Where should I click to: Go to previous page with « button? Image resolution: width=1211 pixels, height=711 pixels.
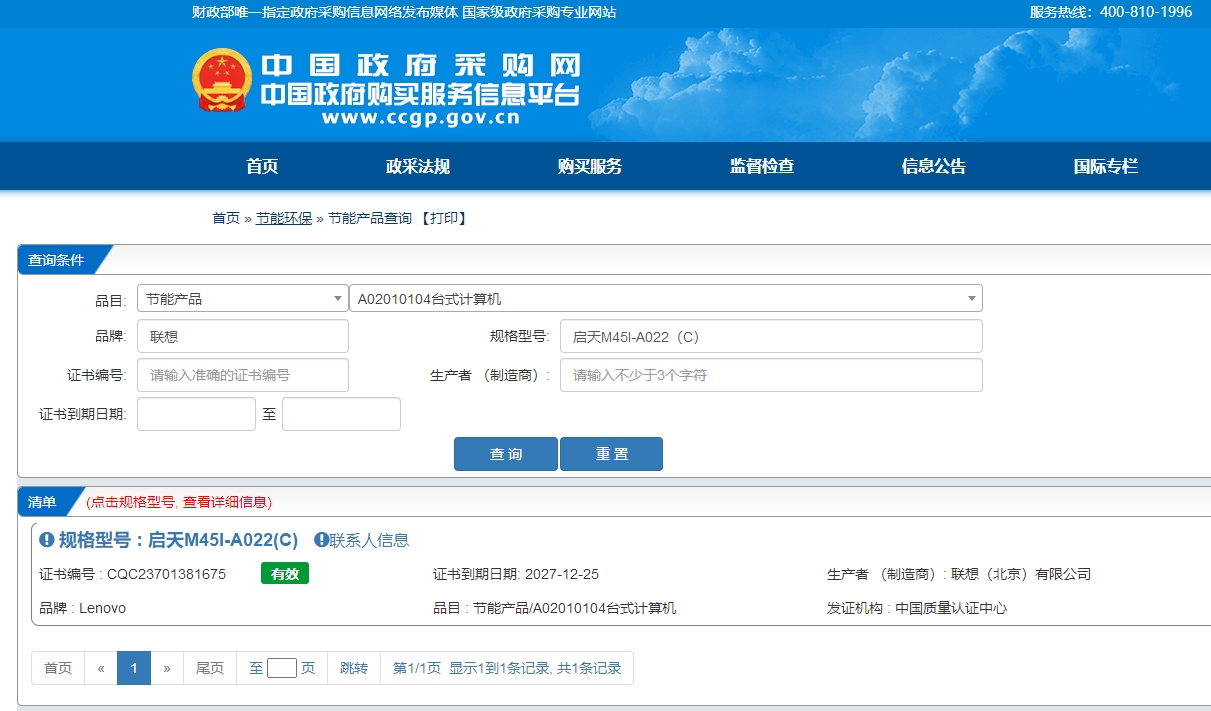pyautogui.click(x=101, y=668)
